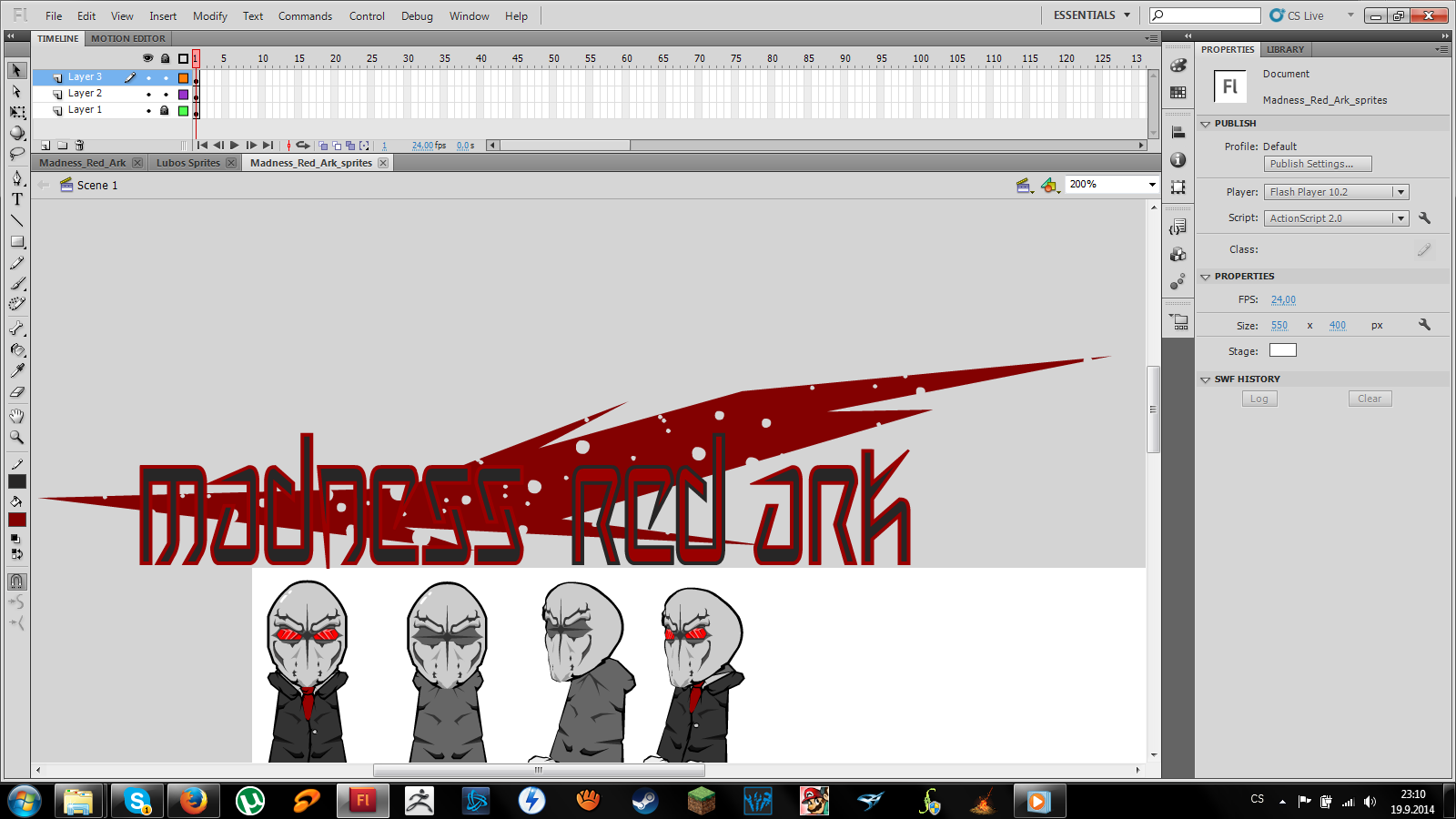This screenshot has width=1456, height=819.
Task: Select the Paint Bucket tool
Action: click(16, 349)
